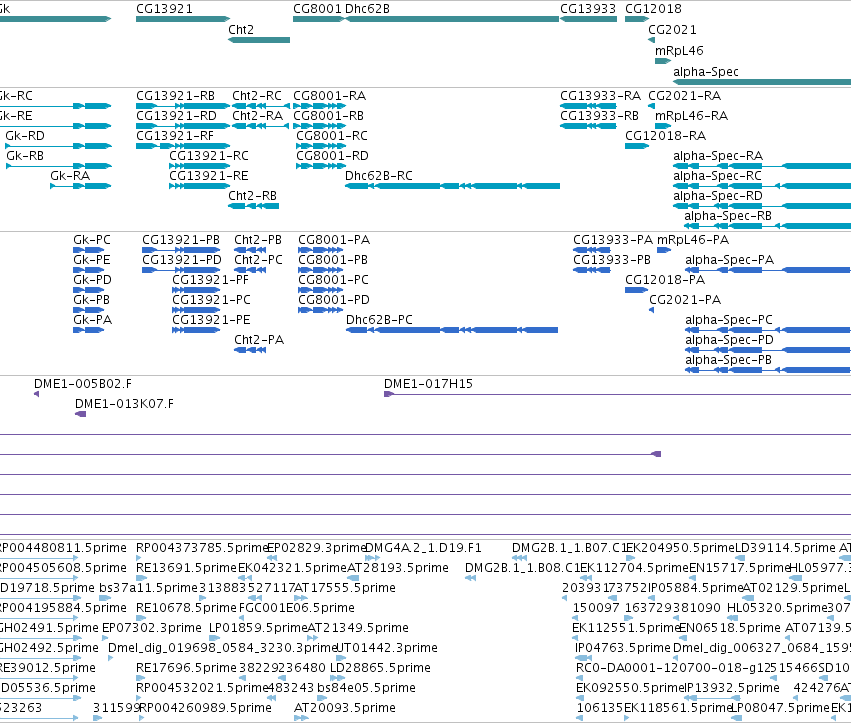Screen dimensions: 851x723
Task: Click the AT17555.5prime EST label
Action: pos(345,588)
